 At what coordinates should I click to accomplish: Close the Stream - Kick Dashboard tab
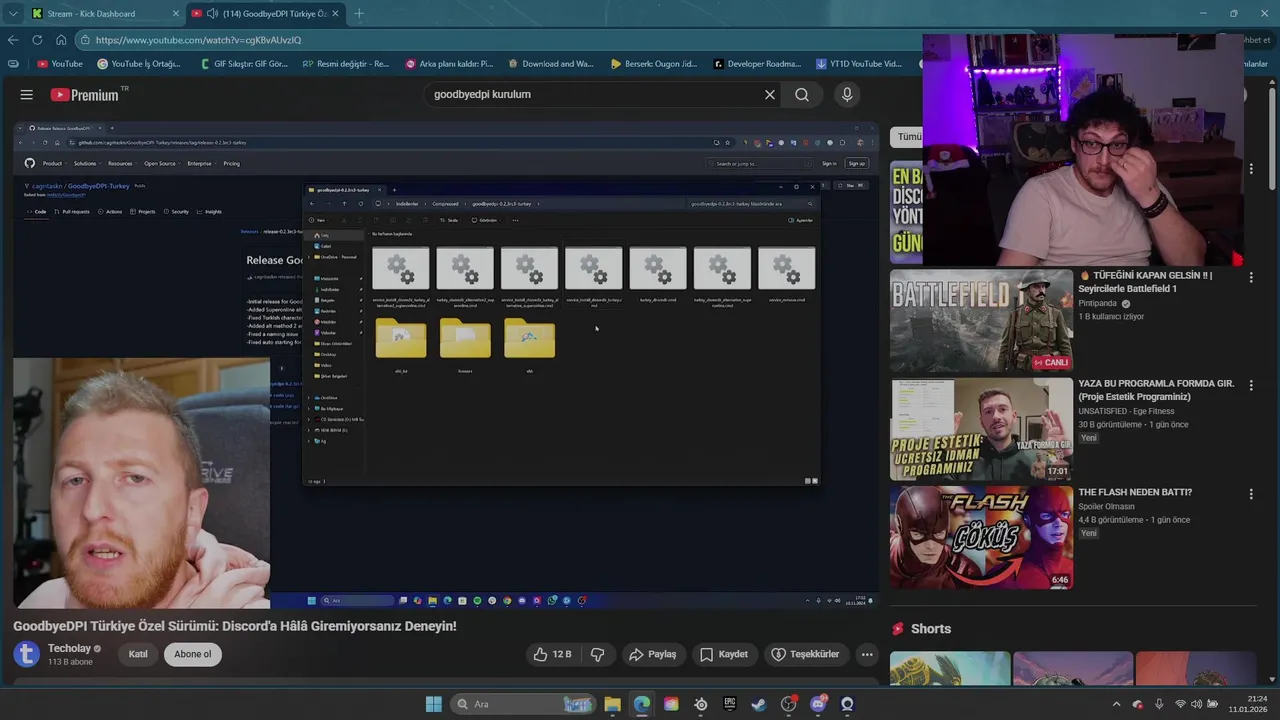coord(176,13)
